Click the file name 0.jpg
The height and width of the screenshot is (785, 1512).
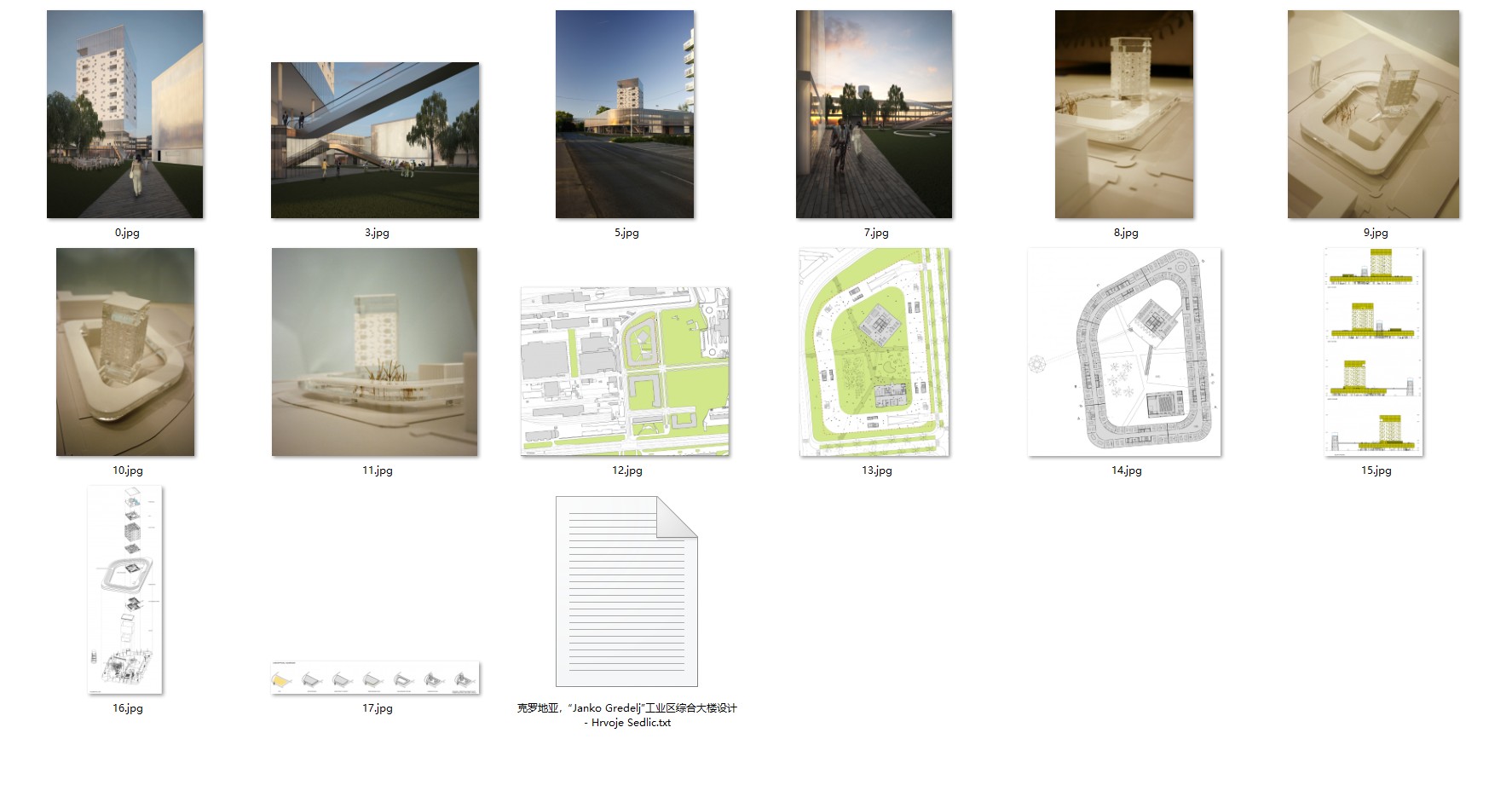tap(127, 233)
